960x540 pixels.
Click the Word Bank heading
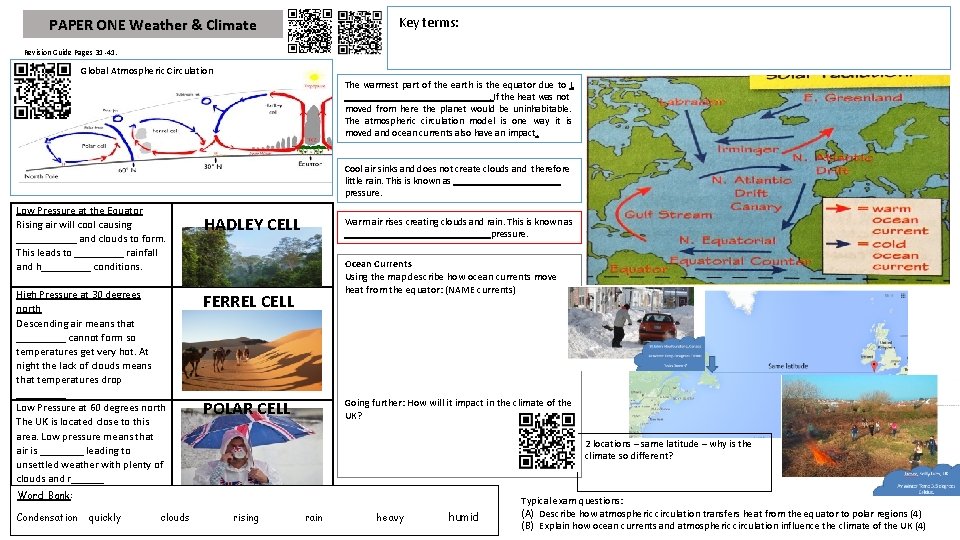[x=44, y=495]
